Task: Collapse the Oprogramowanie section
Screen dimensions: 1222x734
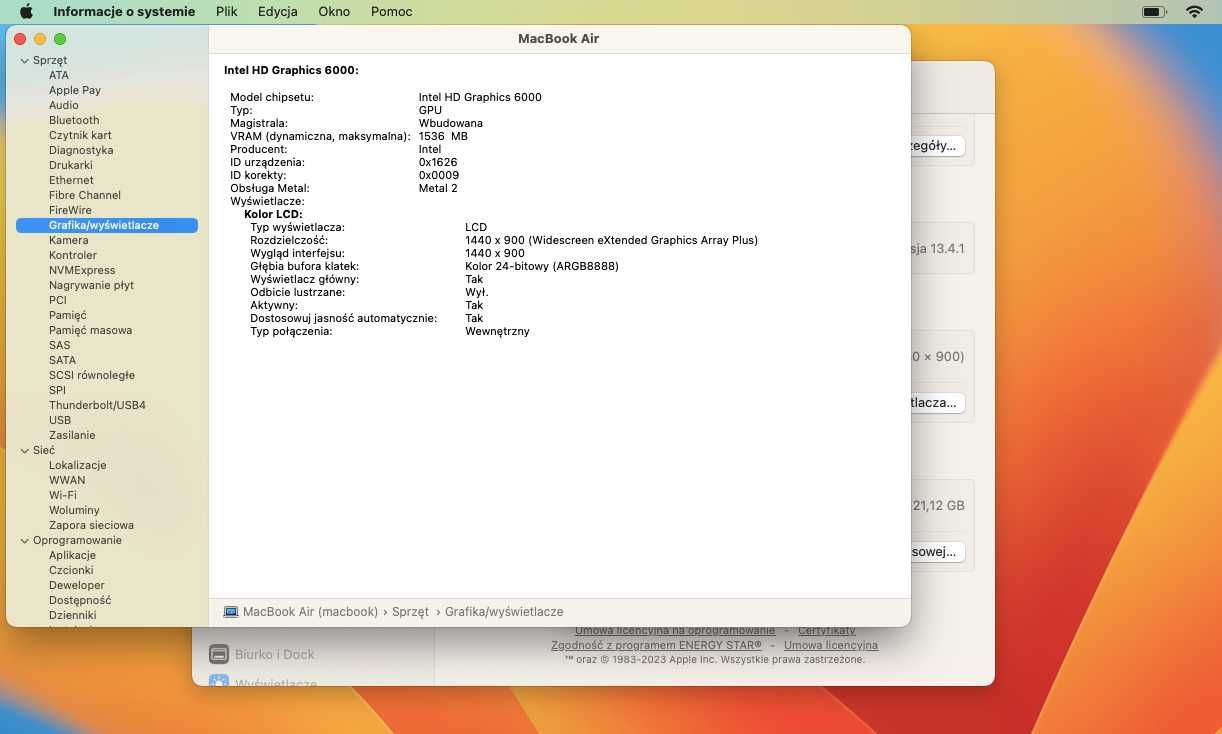Action: [x=24, y=540]
